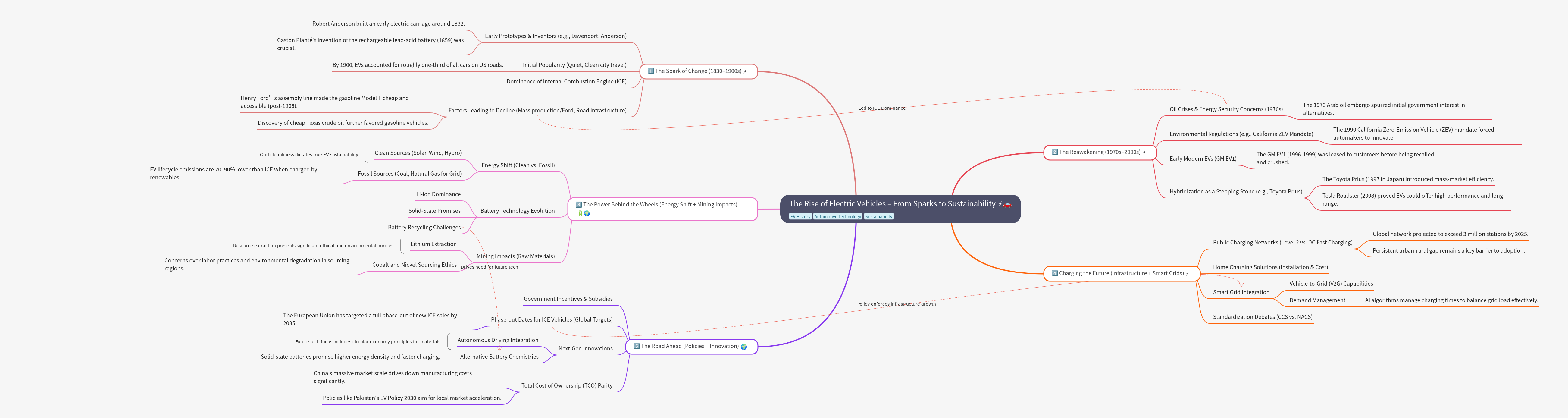Select the Smart Grid Integration subtopic
Image resolution: width=1568 pixels, height=418 pixels.
click(1241, 292)
